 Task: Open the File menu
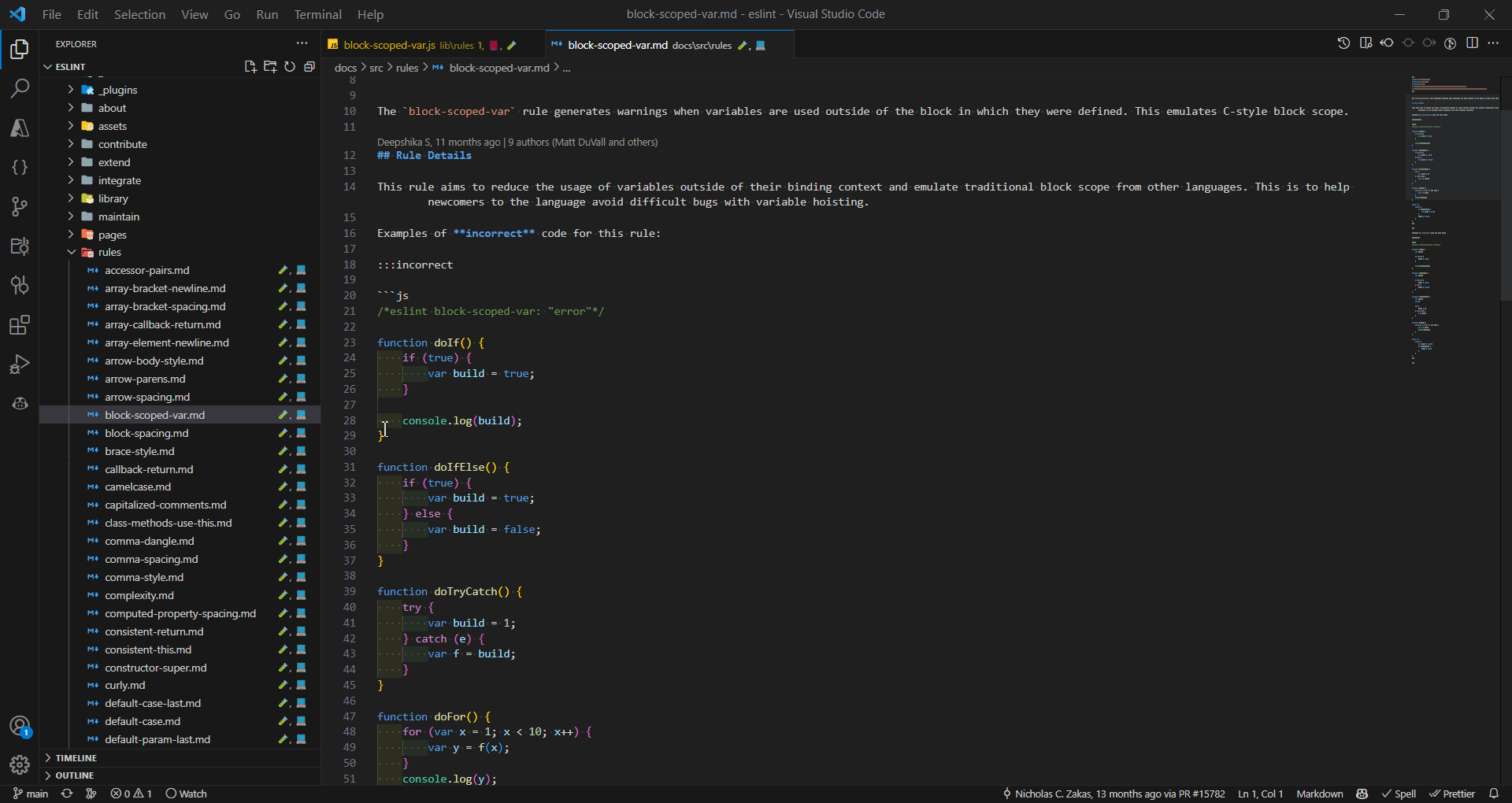[51, 14]
